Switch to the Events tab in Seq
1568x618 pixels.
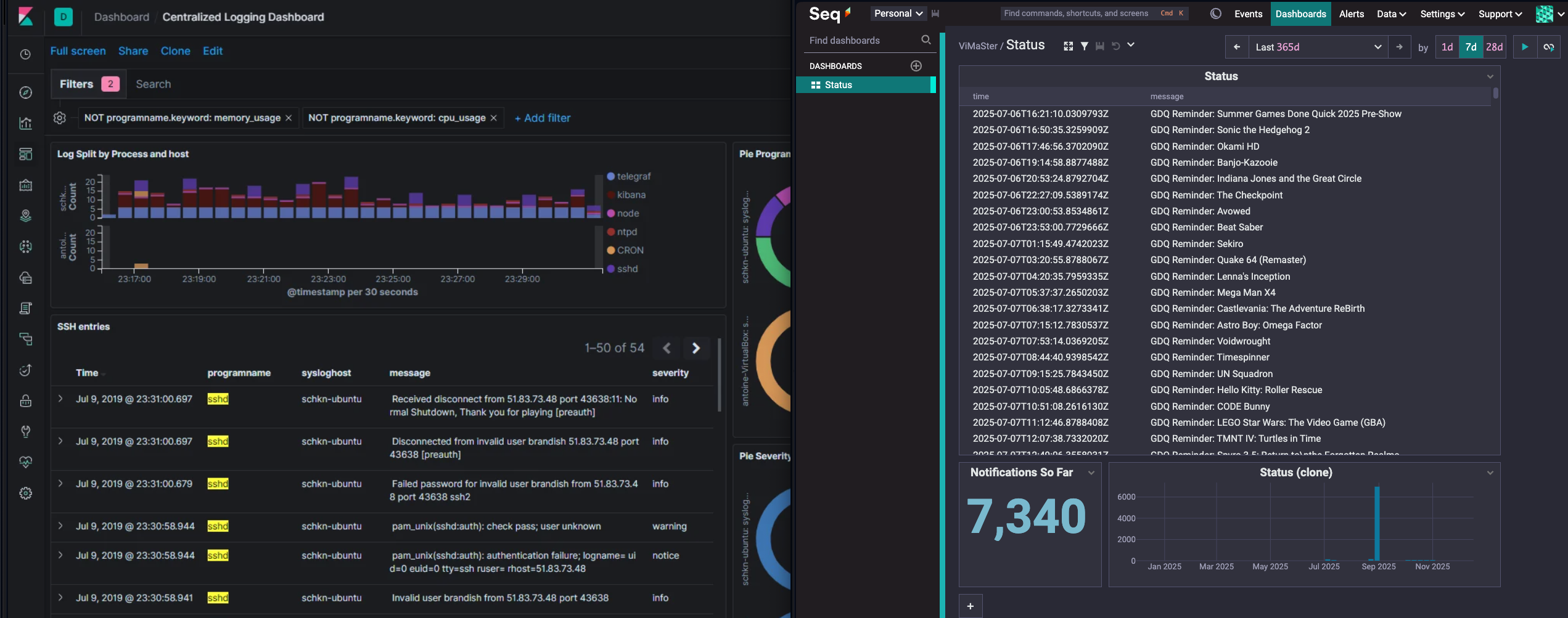(x=1248, y=14)
